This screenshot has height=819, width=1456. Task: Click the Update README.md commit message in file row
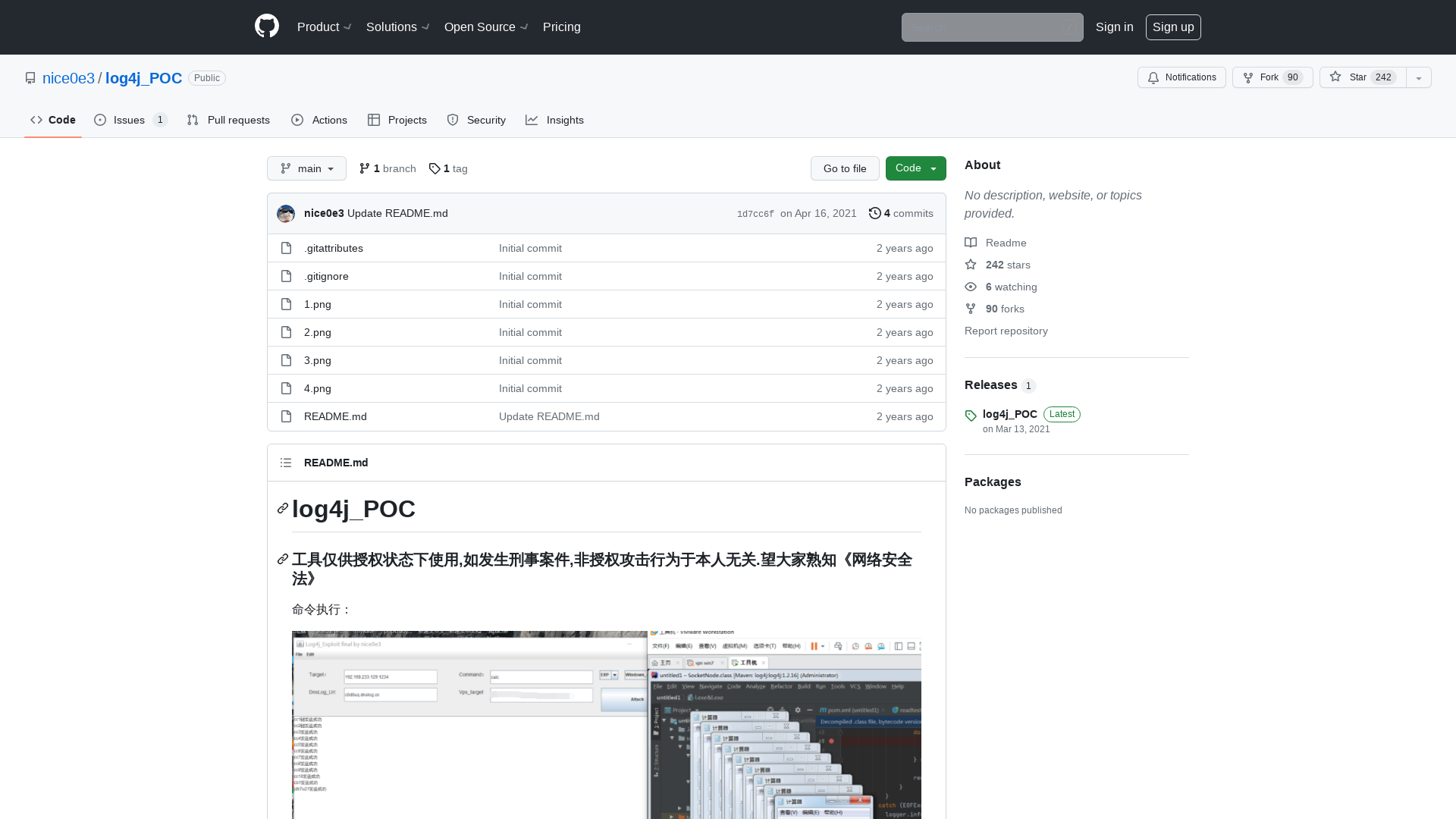pyautogui.click(x=549, y=416)
